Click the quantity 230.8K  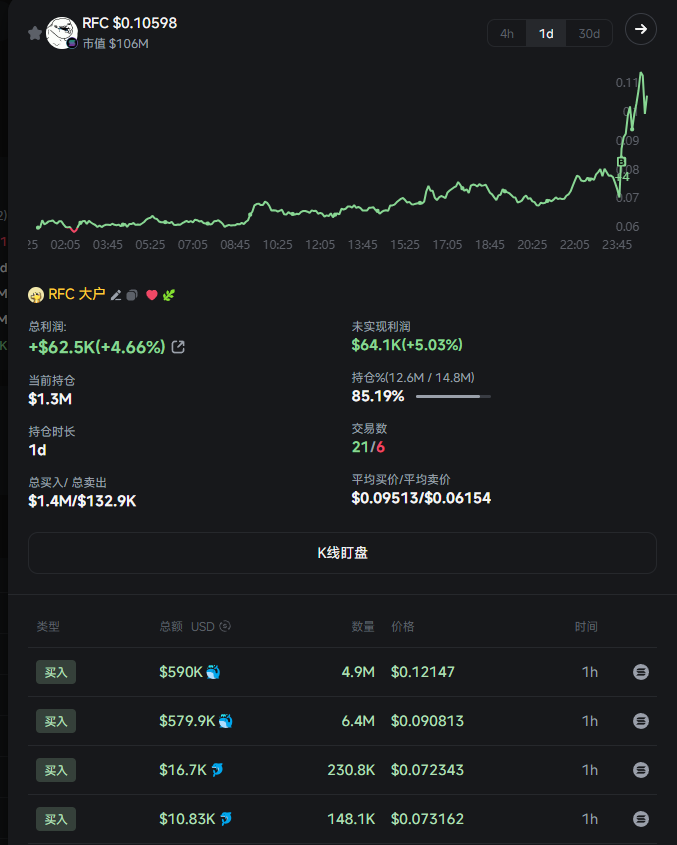(x=351, y=770)
